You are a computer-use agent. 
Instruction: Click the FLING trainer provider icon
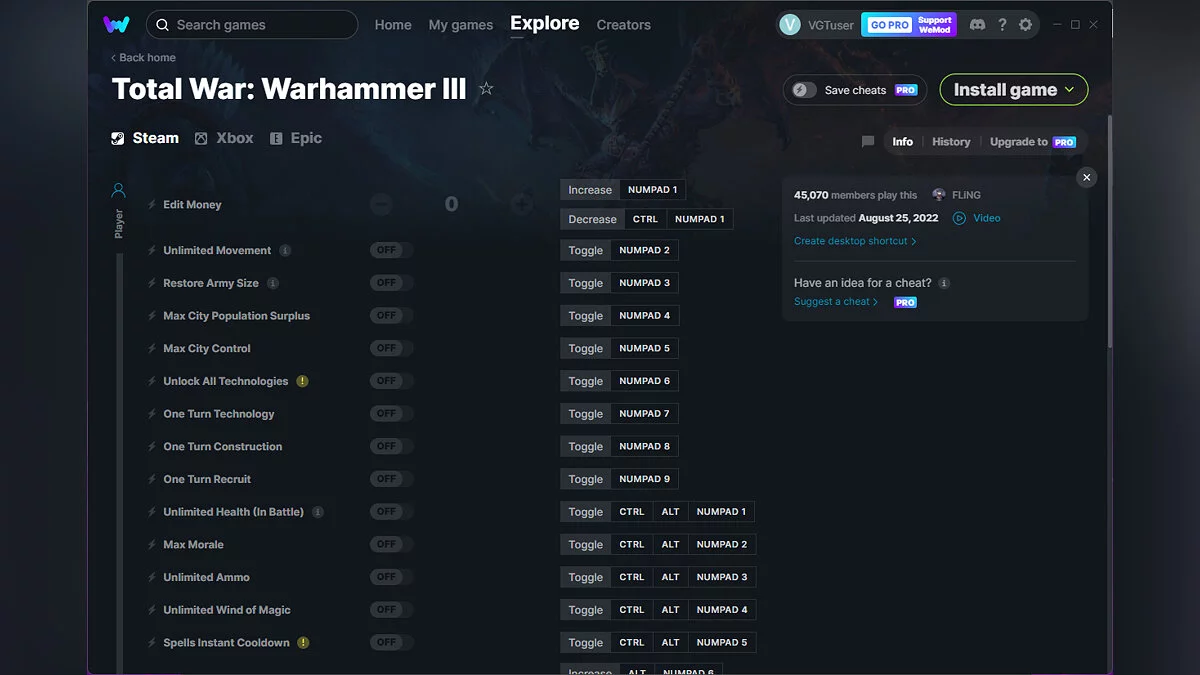(938, 194)
